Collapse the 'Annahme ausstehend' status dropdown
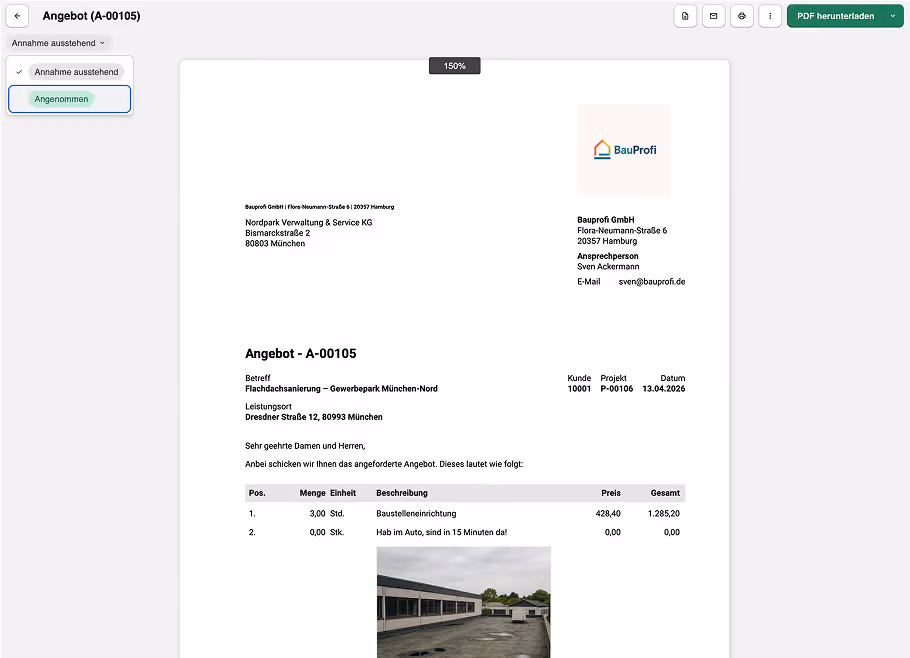Screen dimensions: 910x658 point(58,43)
